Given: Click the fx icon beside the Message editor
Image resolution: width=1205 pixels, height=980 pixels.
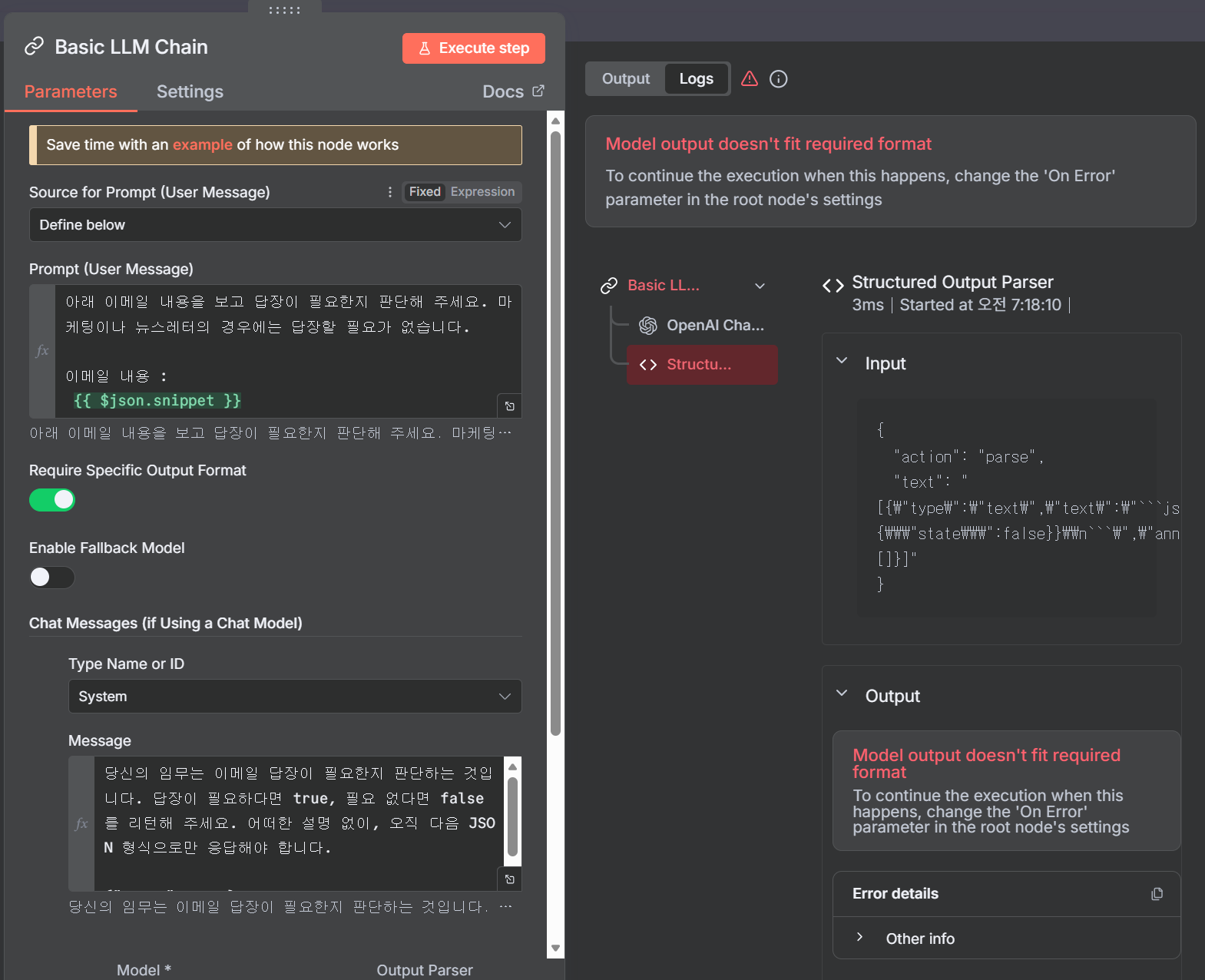Looking at the screenshot, I should coord(81,824).
